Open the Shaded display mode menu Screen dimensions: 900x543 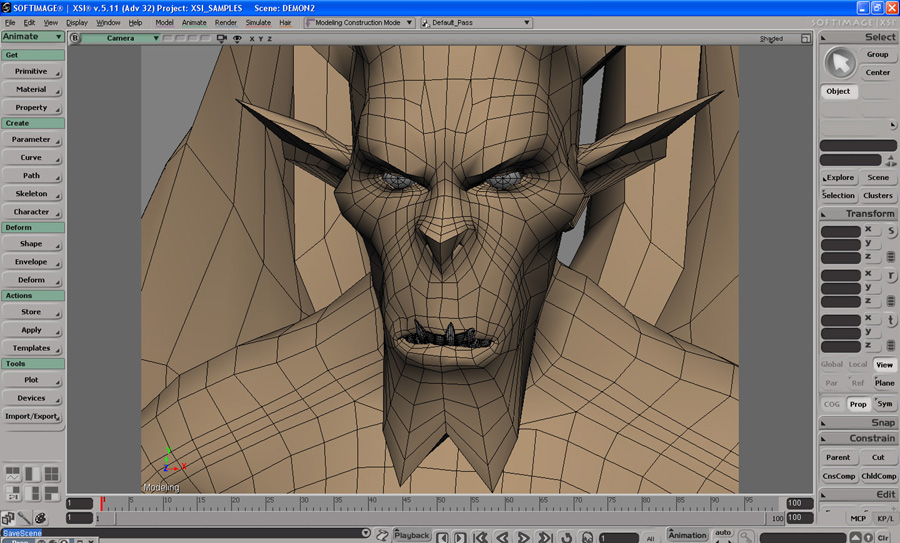point(771,39)
